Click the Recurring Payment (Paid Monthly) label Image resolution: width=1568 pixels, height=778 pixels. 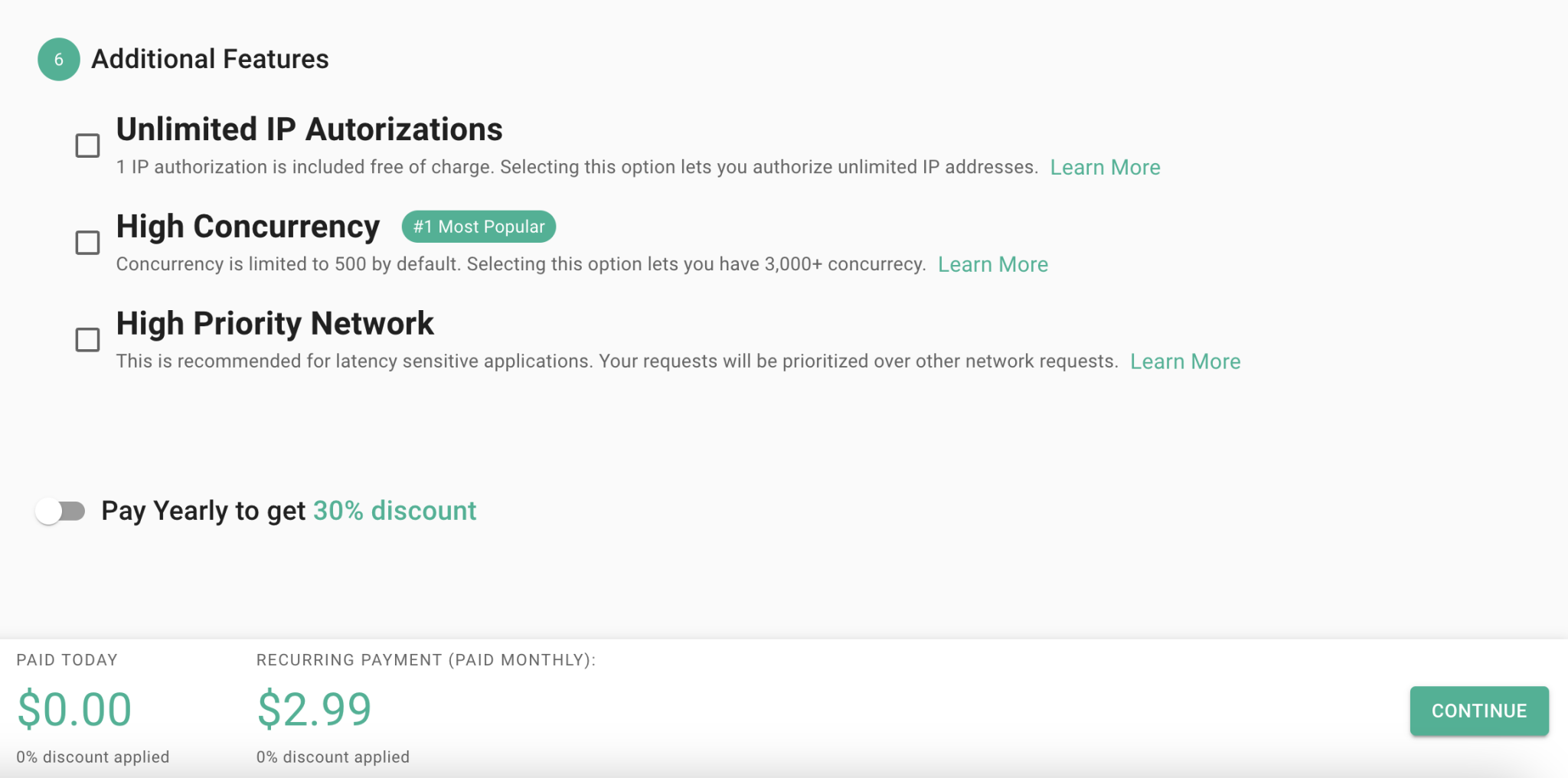(426, 660)
